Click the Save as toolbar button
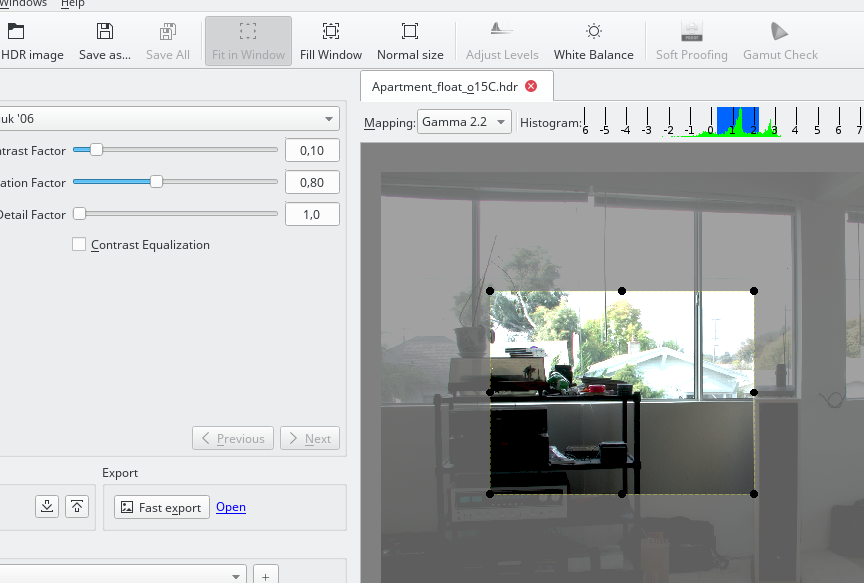 click(x=105, y=41)
